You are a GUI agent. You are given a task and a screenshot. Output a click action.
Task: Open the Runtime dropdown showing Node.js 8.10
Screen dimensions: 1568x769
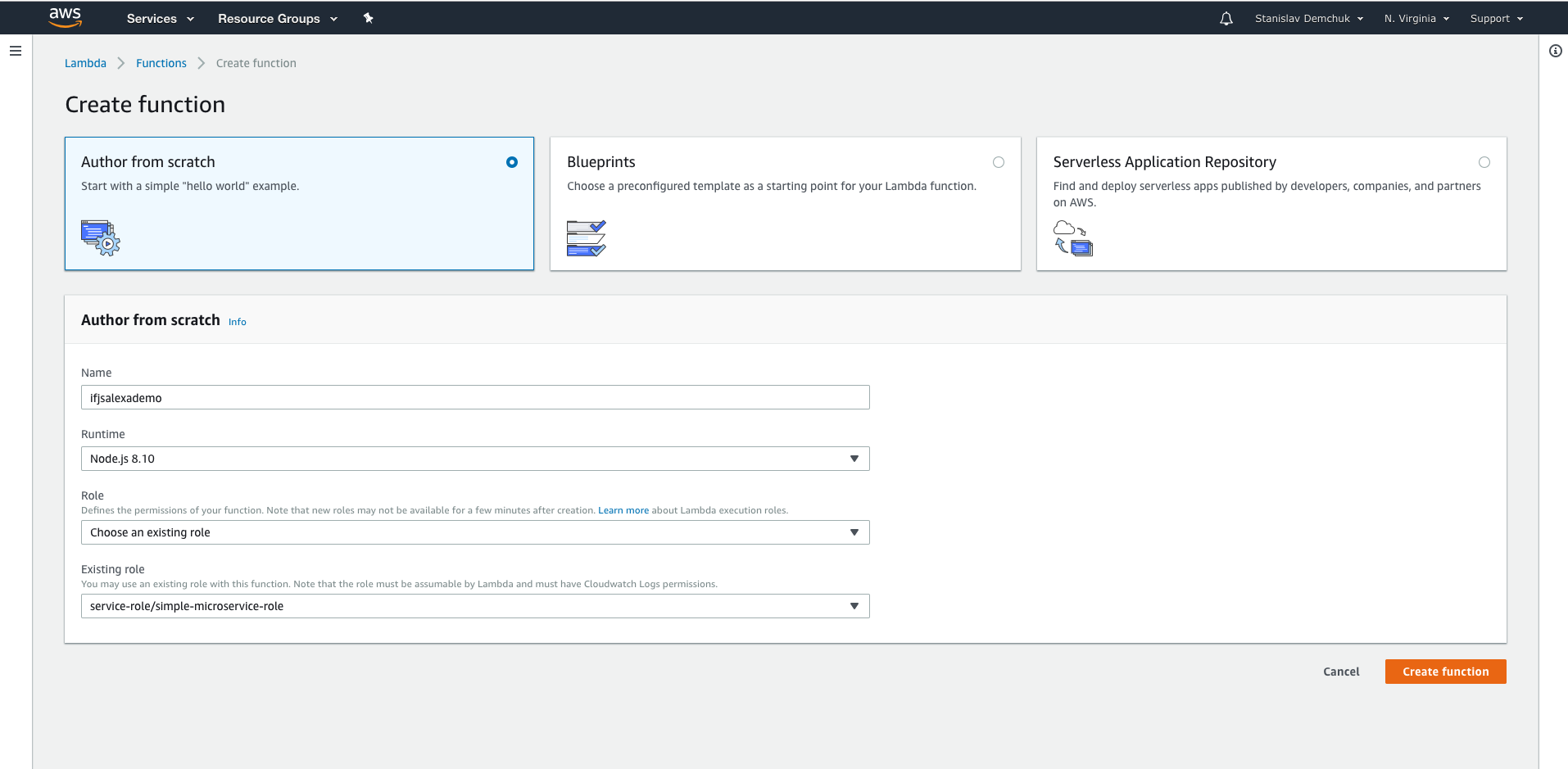(x=475, y=459)
